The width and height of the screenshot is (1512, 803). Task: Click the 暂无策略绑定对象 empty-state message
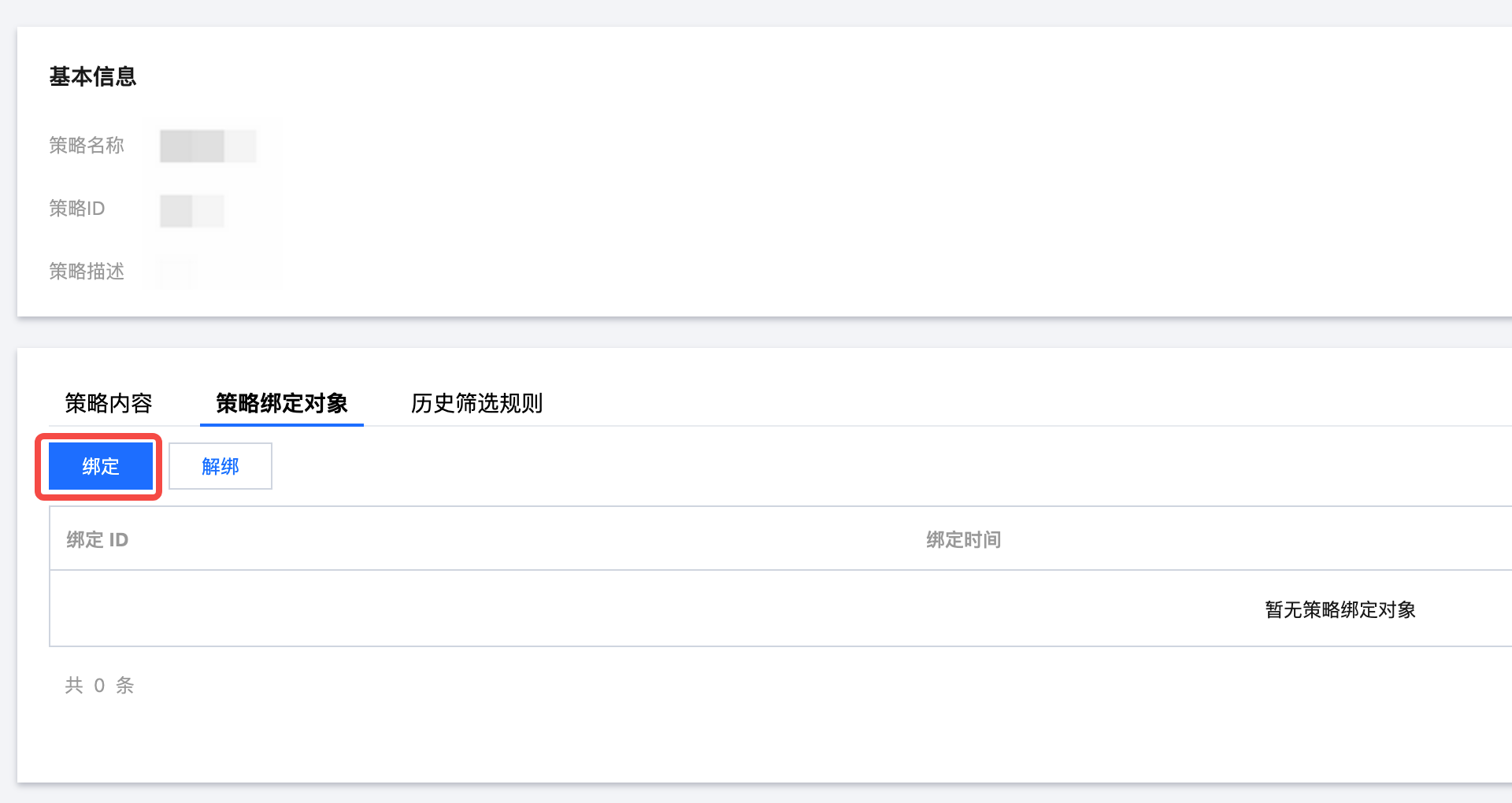(x=1340, y=609)
